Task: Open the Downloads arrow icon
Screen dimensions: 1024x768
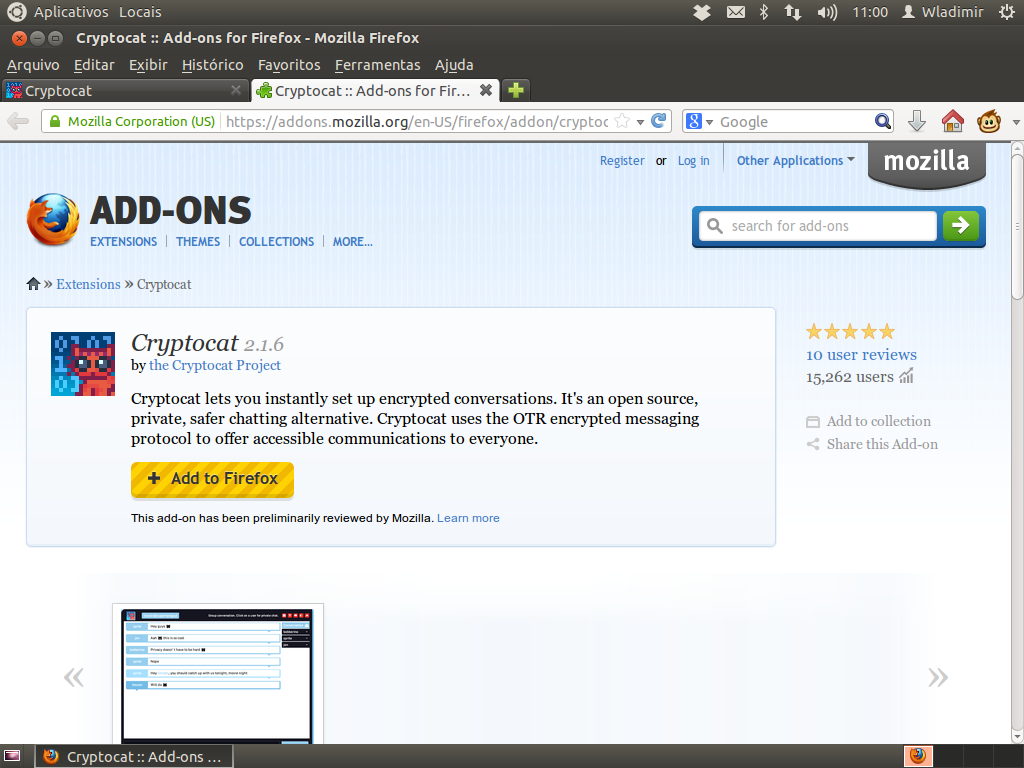Action: (917, 121)
